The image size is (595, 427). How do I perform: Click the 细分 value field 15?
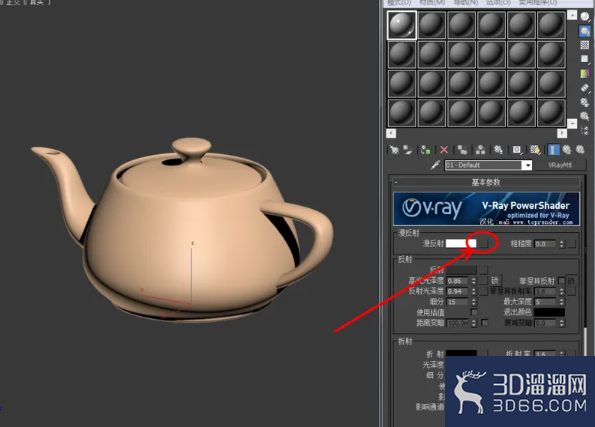coord(458,302)
